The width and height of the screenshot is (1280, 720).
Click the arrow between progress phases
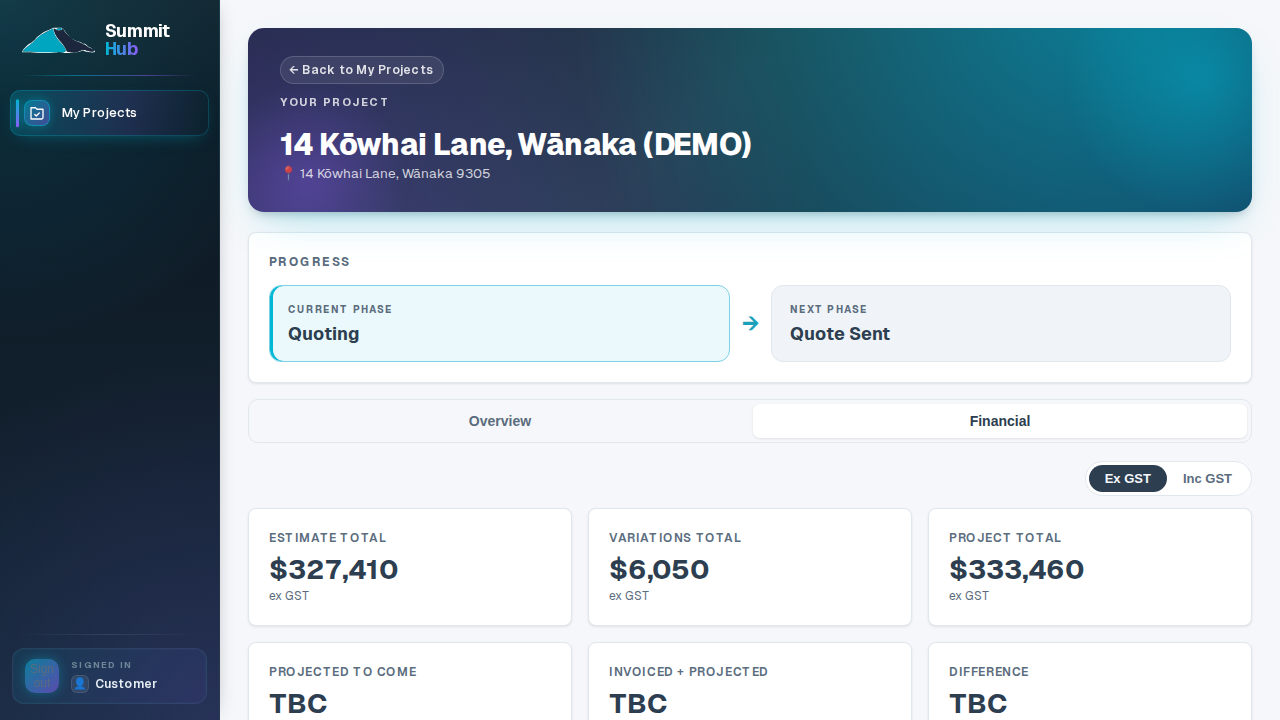(751, 323)
